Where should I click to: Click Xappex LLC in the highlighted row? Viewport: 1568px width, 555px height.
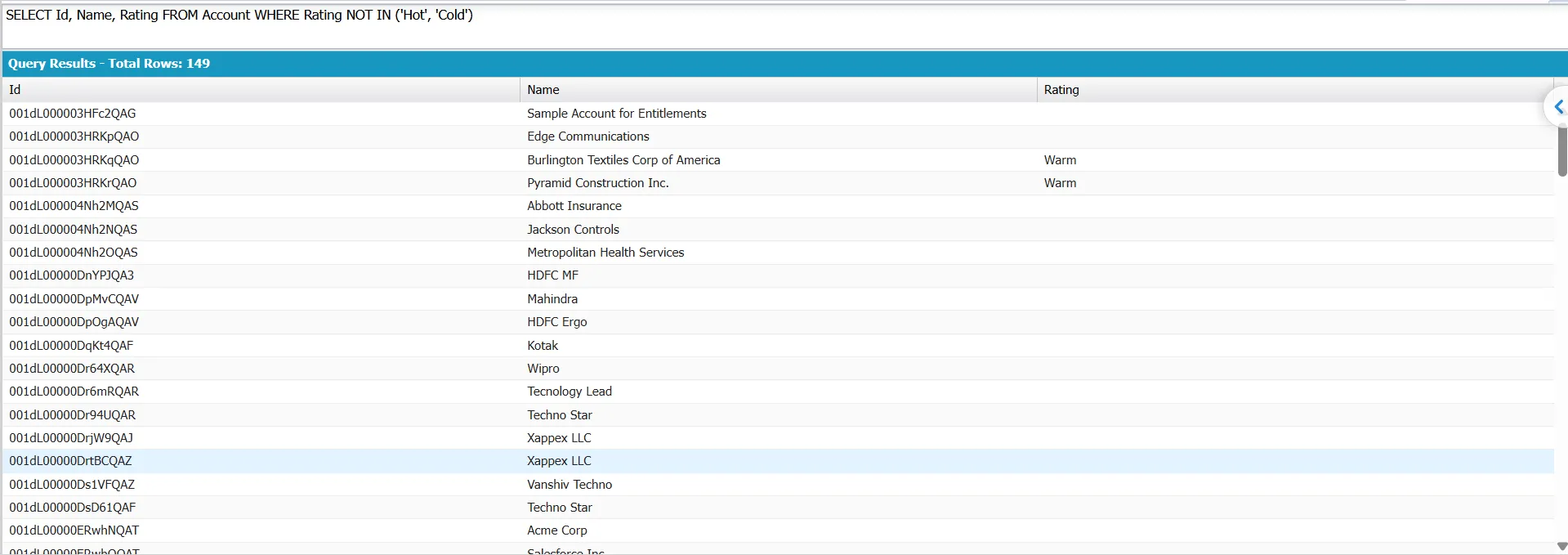point(559,461)
